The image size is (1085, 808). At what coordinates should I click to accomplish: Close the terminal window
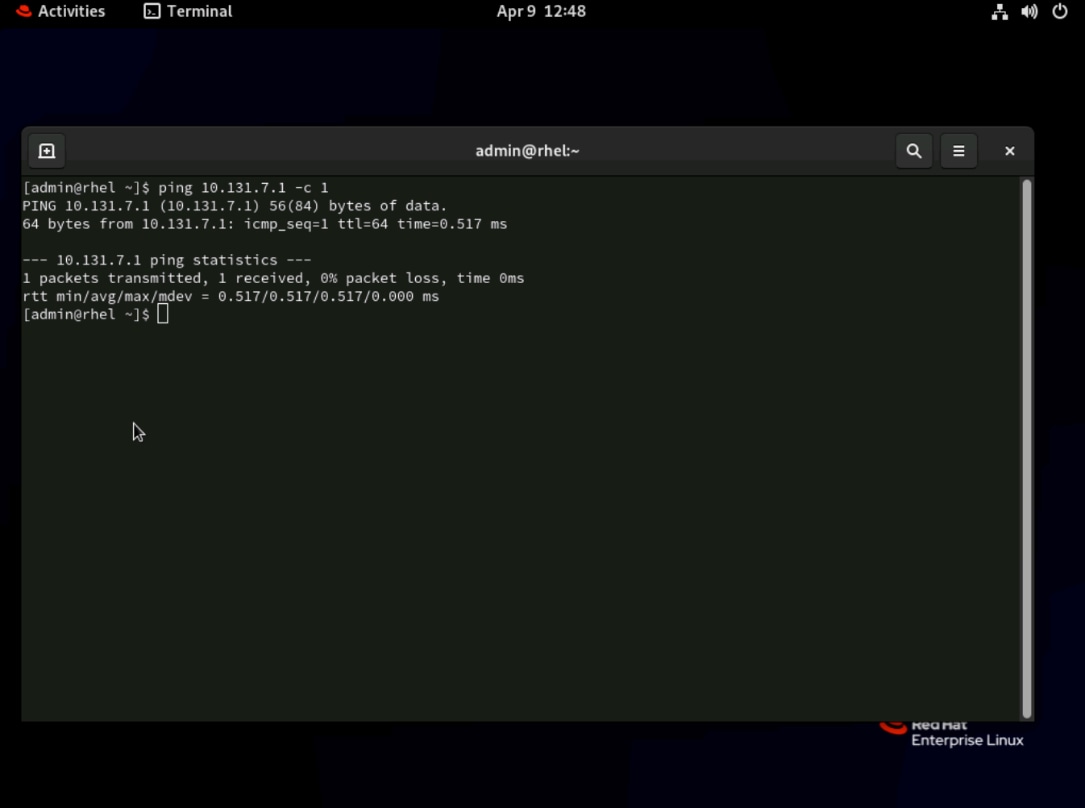pos(1010,151)
